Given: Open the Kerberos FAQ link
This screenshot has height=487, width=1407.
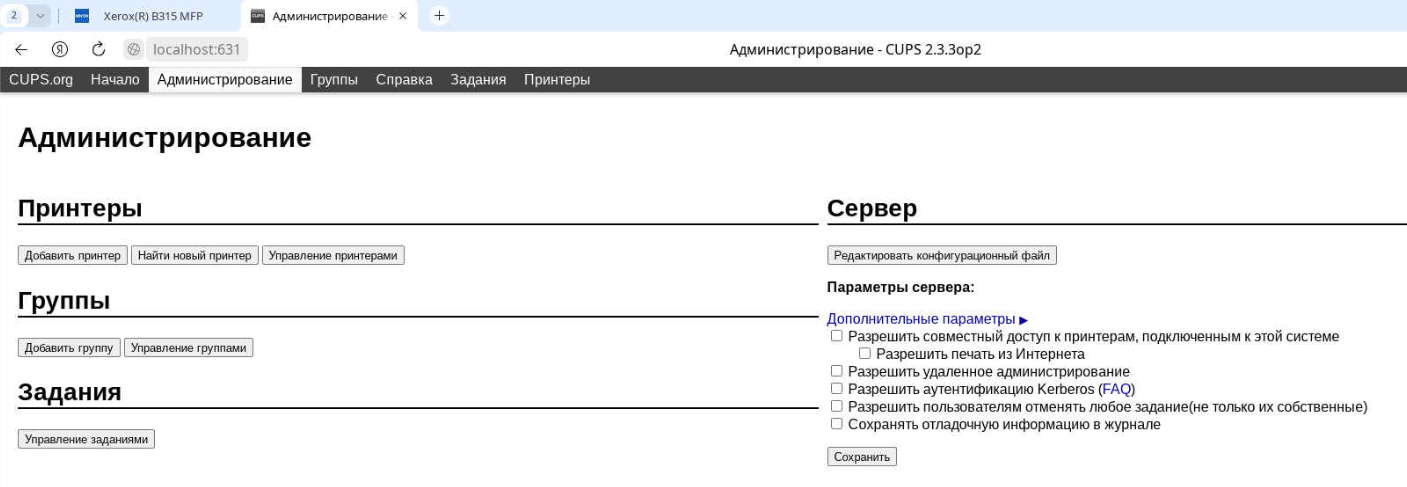Looking at the screenshot, I should 1116,389.
